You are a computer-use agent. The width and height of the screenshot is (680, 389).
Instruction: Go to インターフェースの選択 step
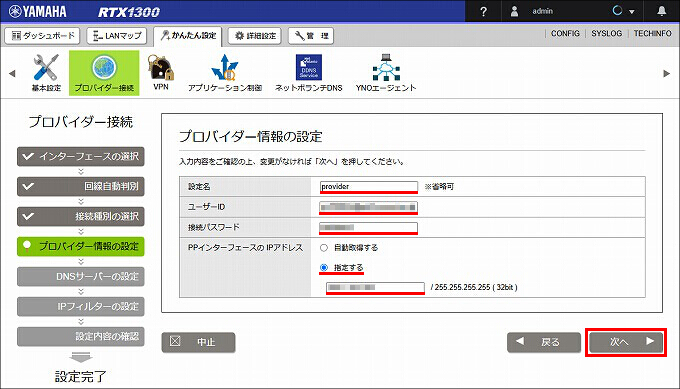pyautogui.click(x=81, y=156)
